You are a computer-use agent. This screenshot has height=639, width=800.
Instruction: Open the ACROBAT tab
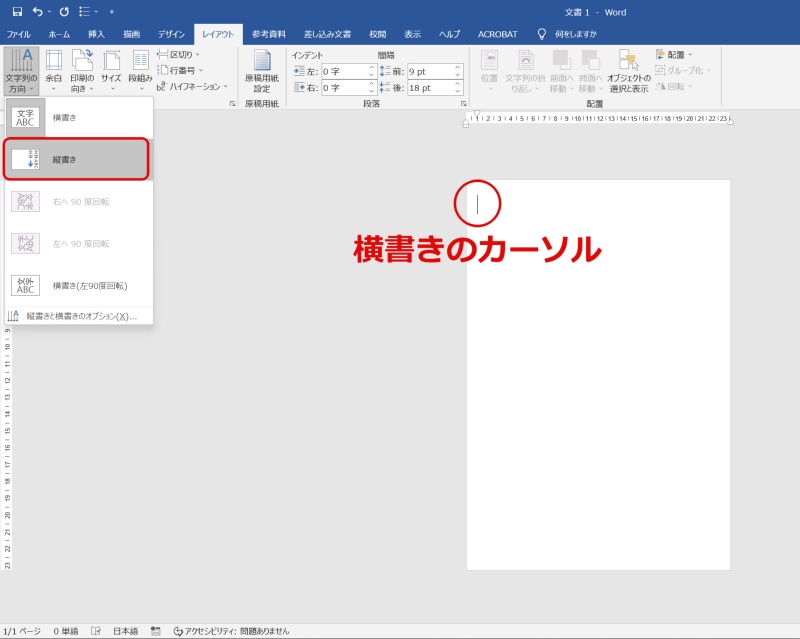pyautogui.click(x=497, y=34)
